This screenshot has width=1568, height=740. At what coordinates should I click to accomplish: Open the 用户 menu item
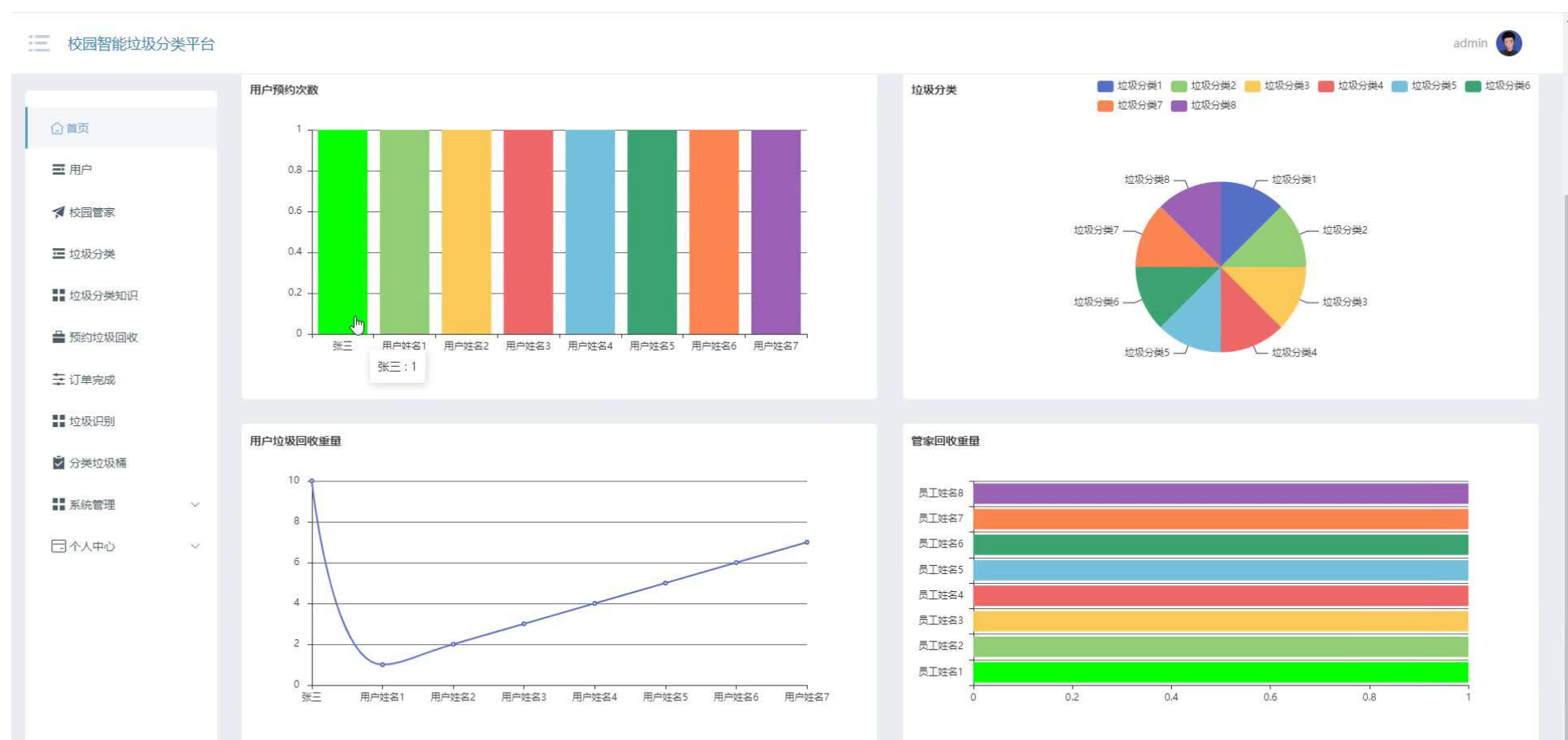pyautogui.click(x=122, y=170)
